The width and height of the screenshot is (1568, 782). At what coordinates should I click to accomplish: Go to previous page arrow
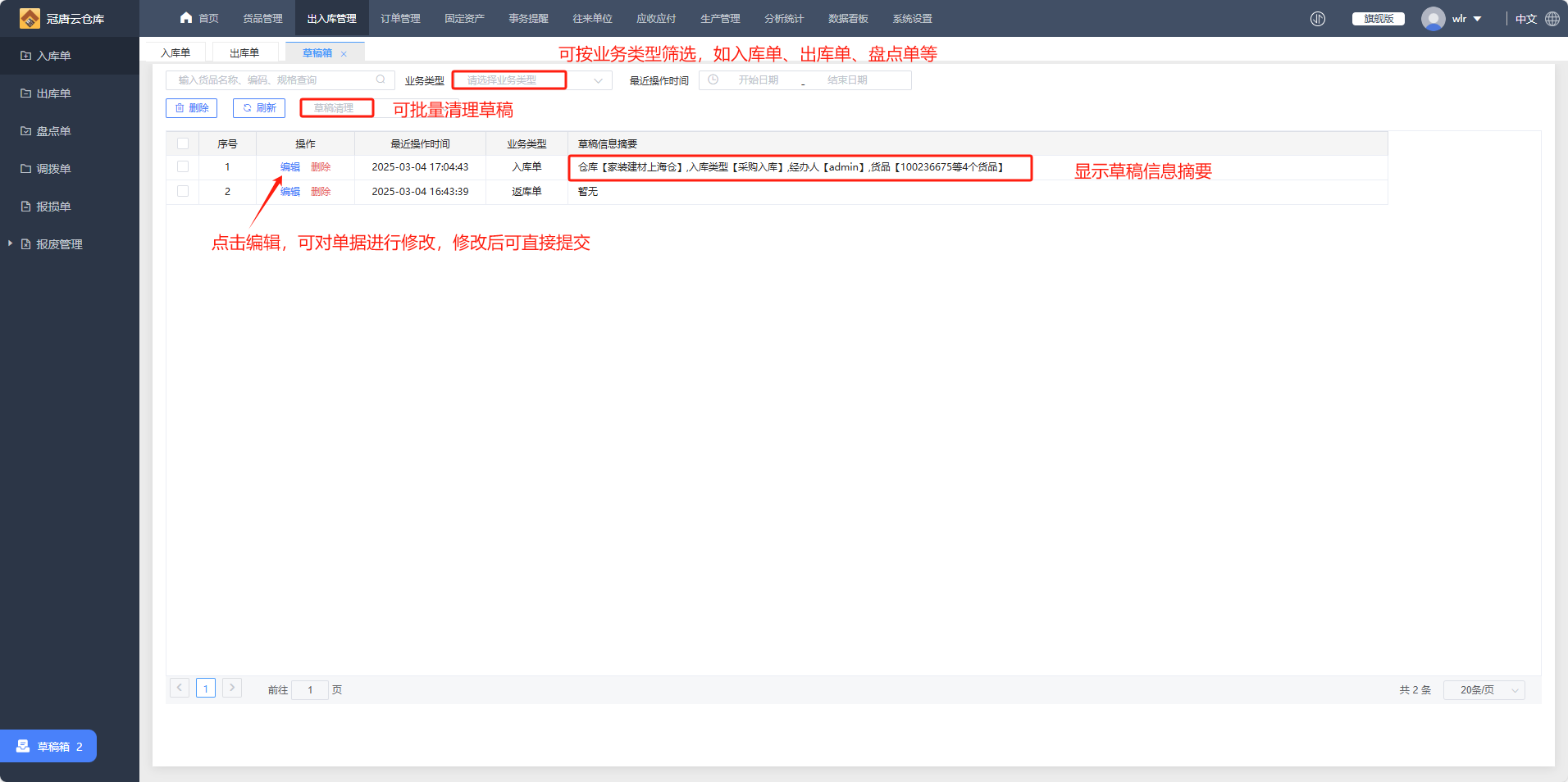tap(179, 688)
